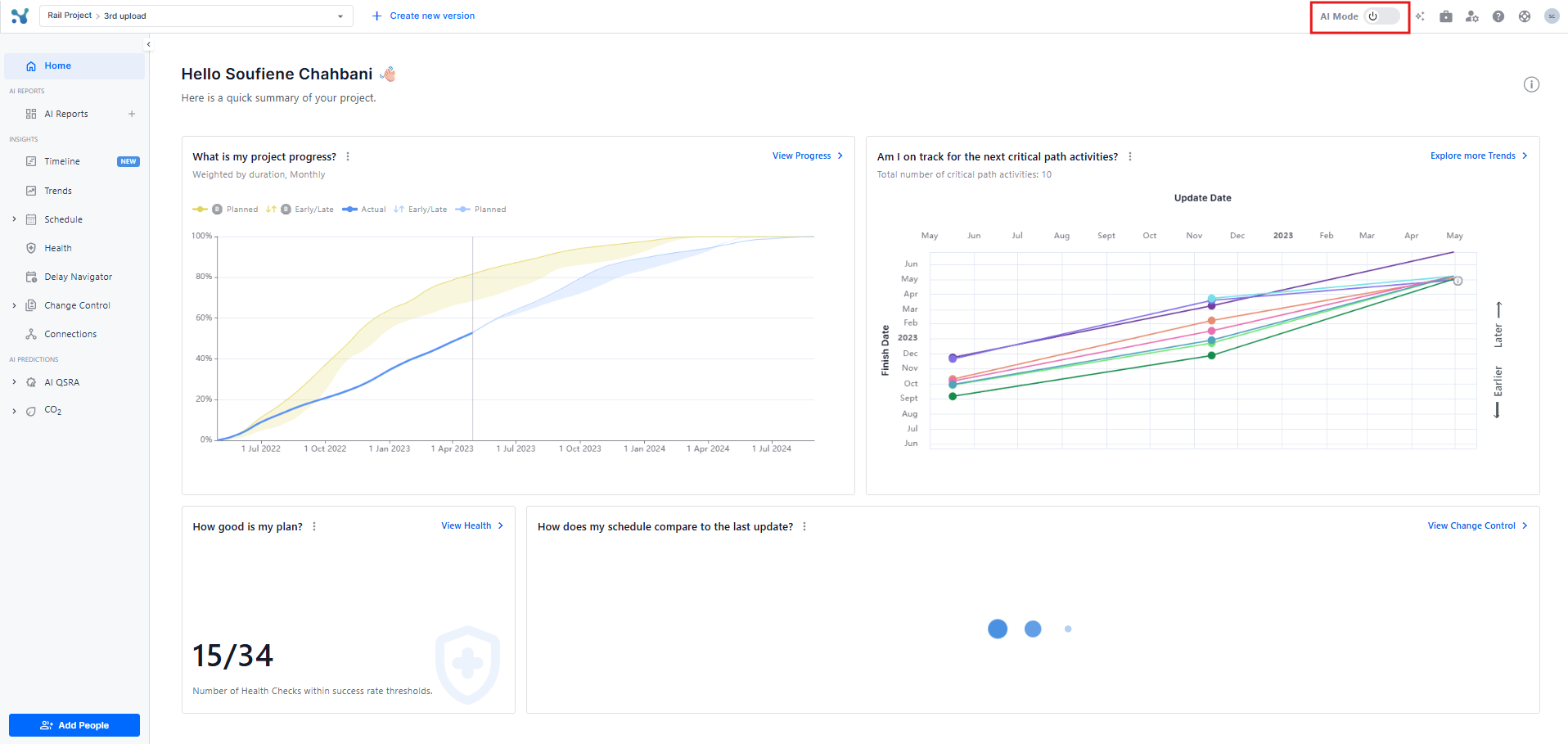This screenshot has width=1568, height=744.
Task: Go to the Trends page
Action: tap(58, 191)
